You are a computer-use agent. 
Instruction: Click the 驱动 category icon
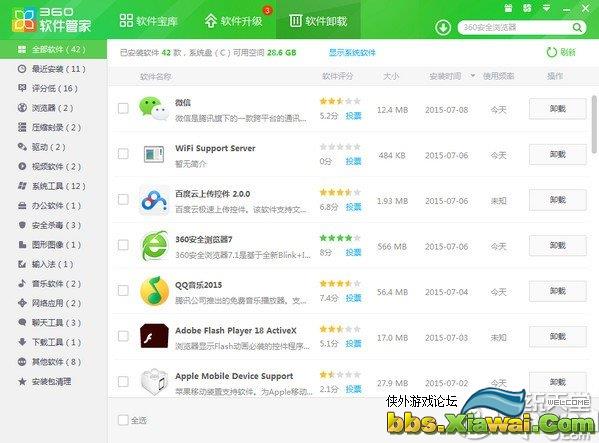(22, 147)
